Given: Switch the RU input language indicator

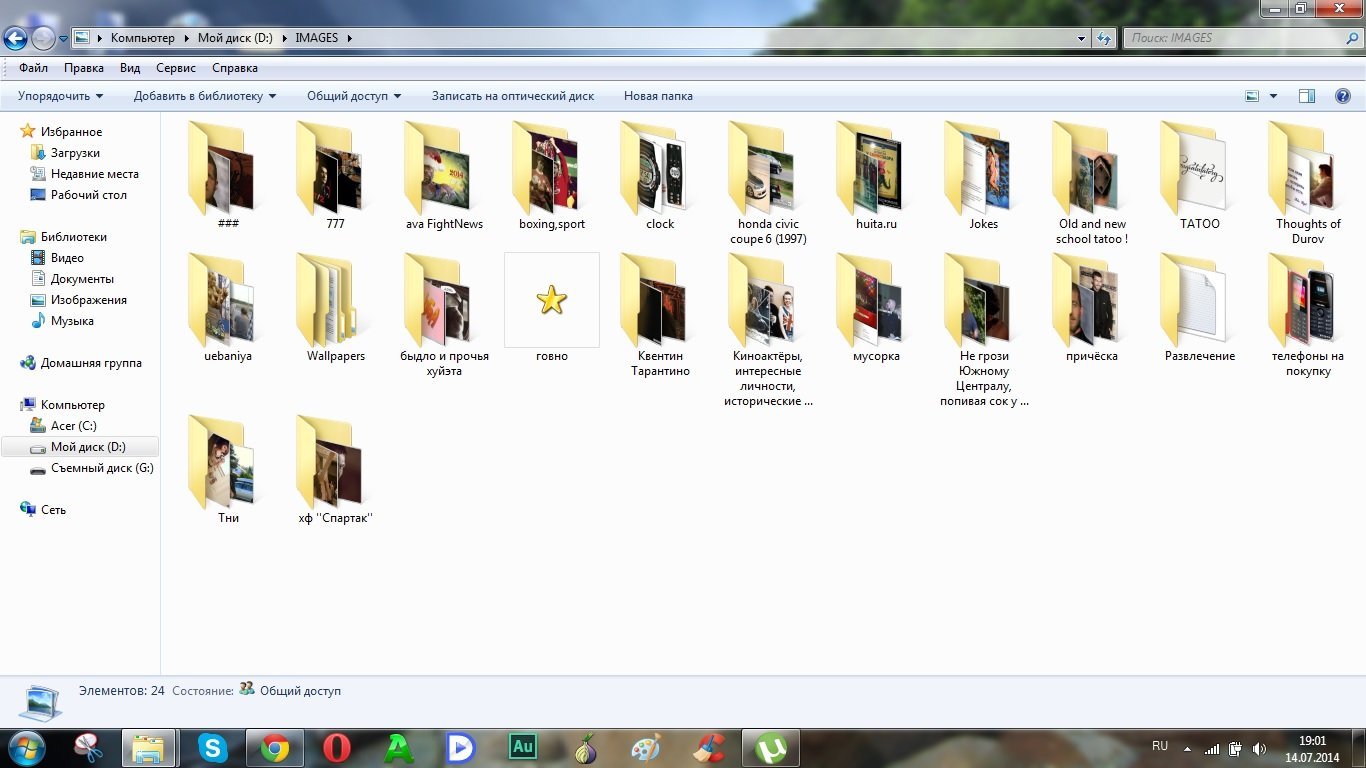Looking at the screenshot, I should [1160, 746].
